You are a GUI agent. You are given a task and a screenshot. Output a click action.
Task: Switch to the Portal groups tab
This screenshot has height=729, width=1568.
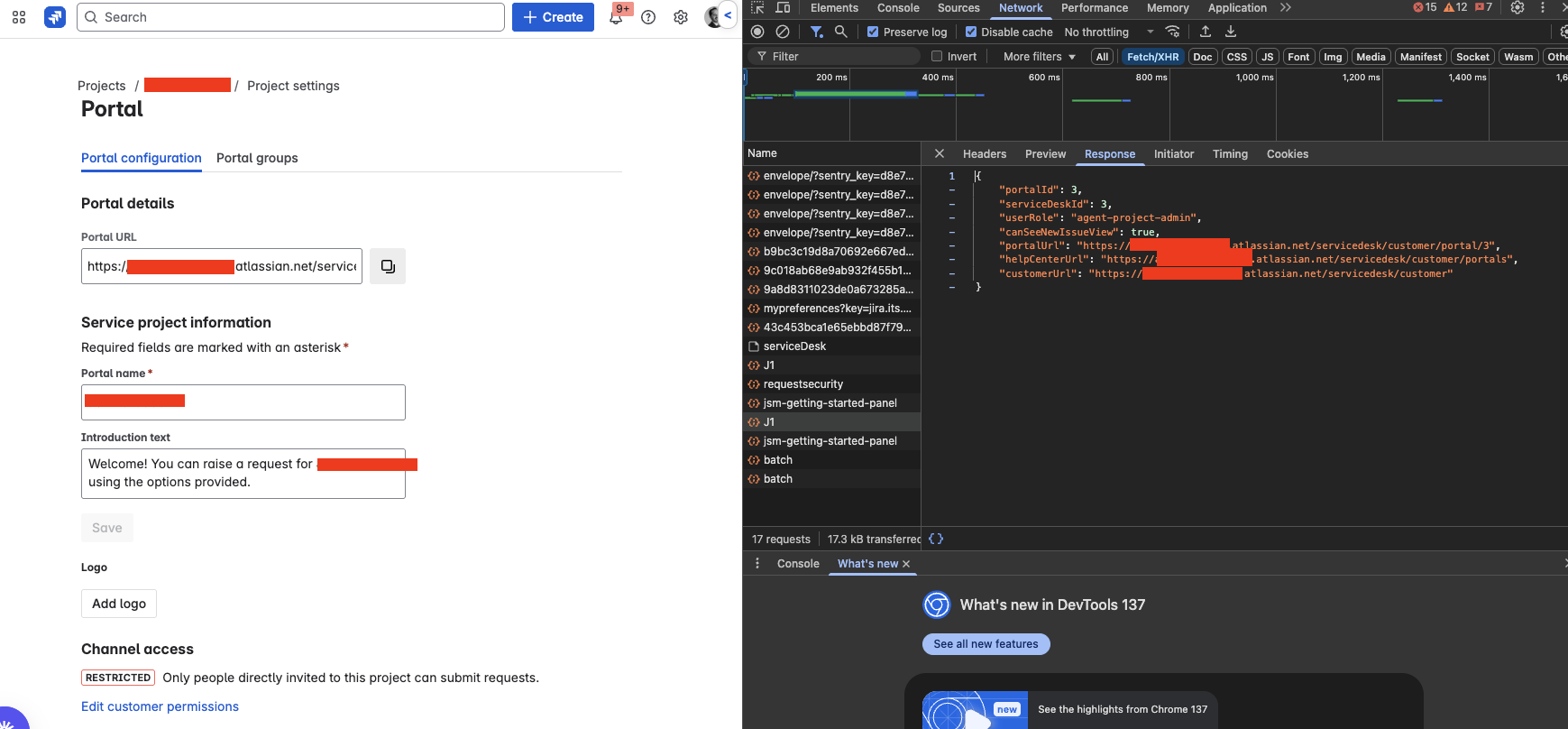pyautogui.click(x=257, y=158)
